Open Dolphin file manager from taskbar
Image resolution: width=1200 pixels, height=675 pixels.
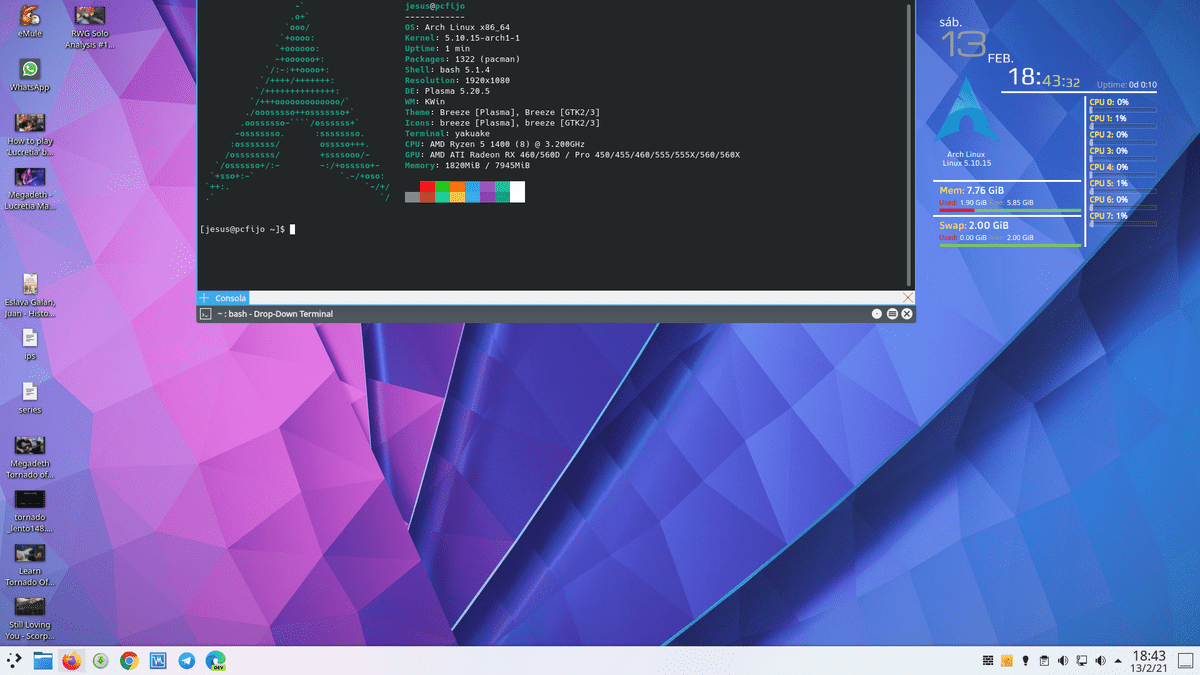[43, 660]
